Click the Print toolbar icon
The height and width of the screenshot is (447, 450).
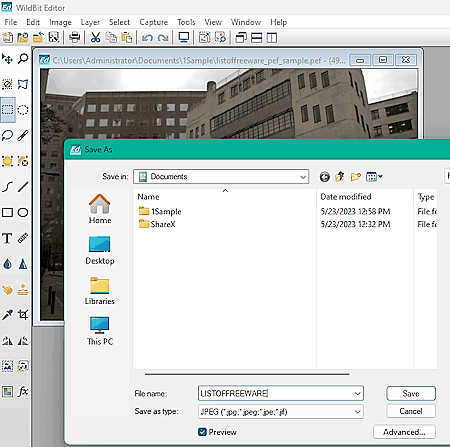(x=74, y=37)
